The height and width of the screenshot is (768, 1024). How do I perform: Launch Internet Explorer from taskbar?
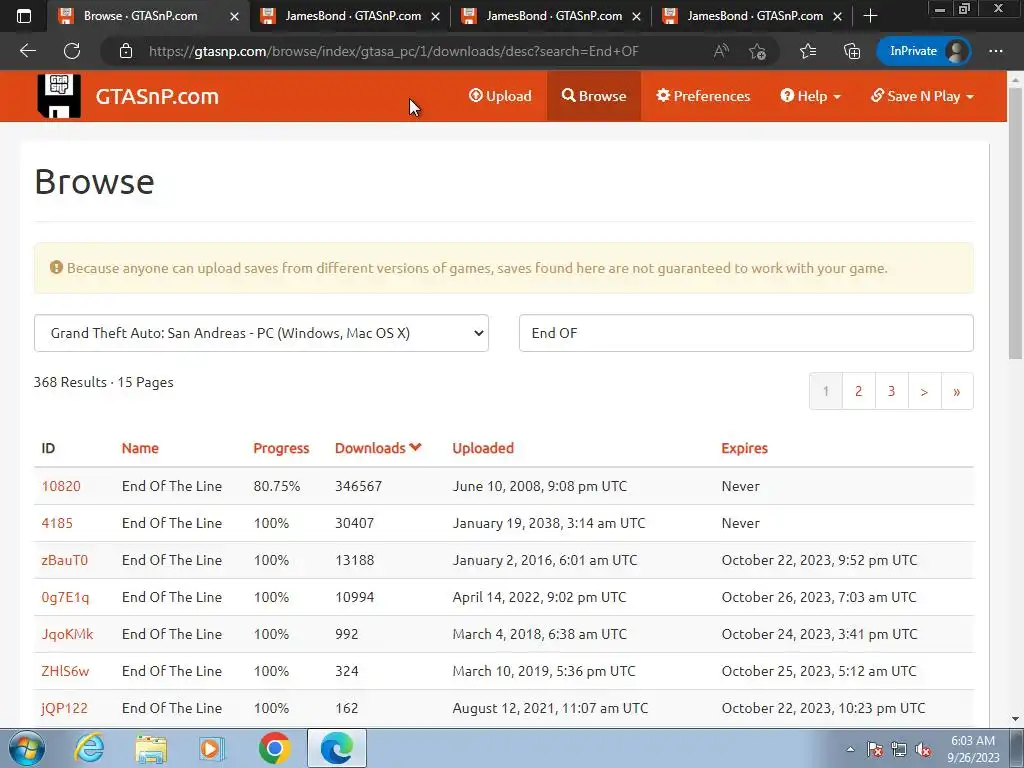pos(89,748)
